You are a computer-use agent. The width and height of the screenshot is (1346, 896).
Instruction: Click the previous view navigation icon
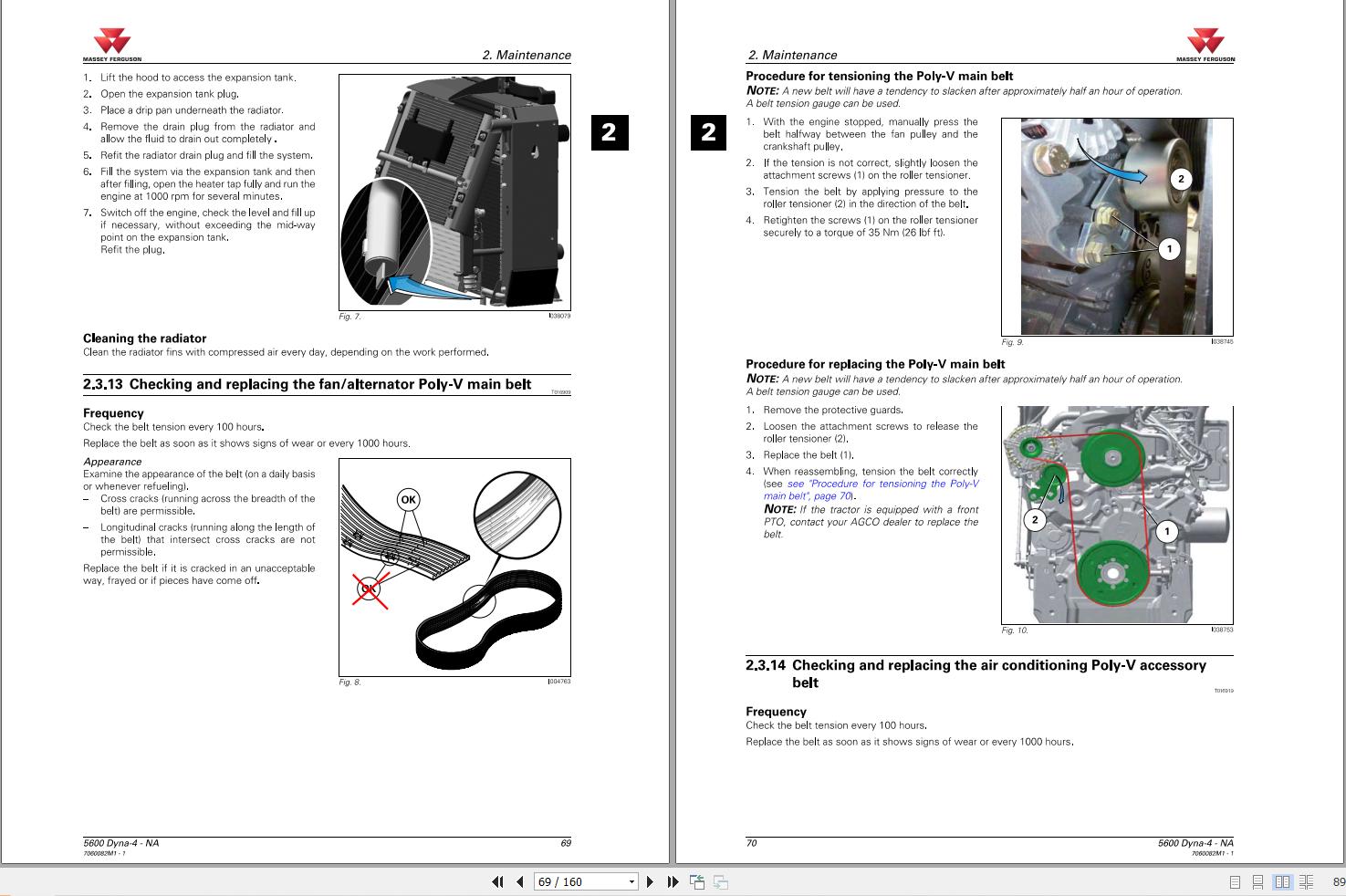click(697, 881)
